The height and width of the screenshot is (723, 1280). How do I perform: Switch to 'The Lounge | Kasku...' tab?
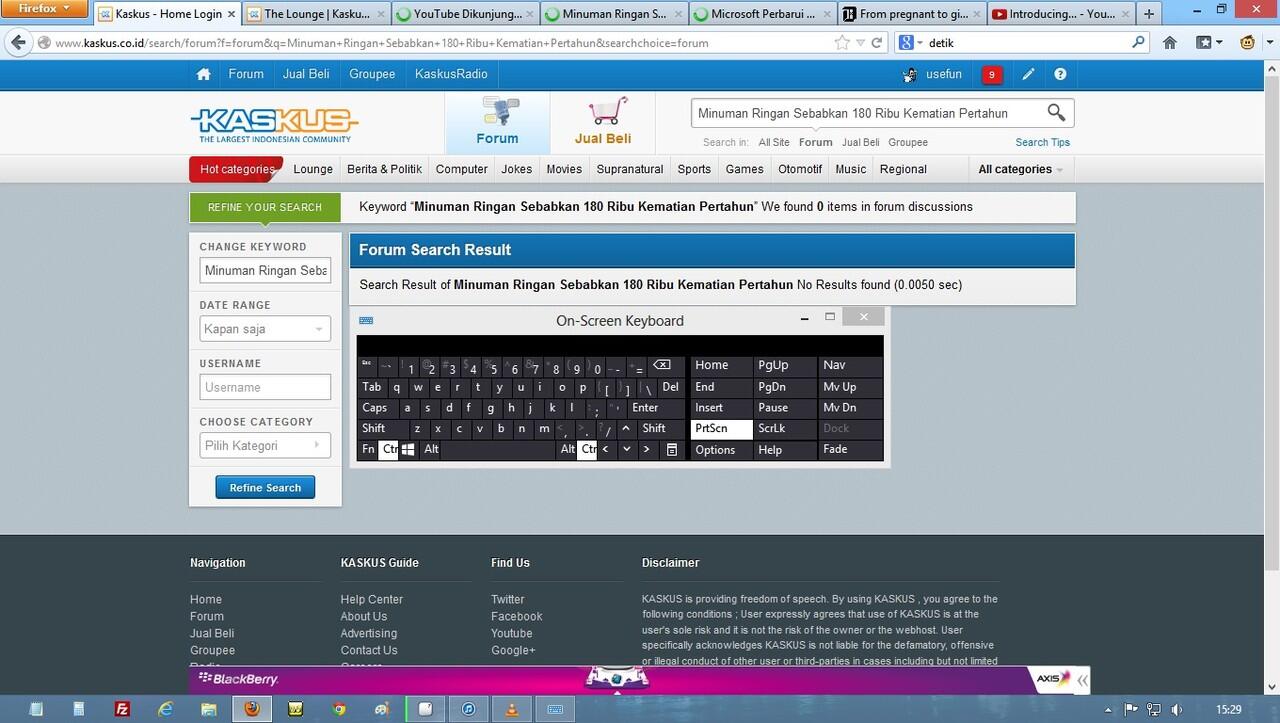[x=315, y=14]
